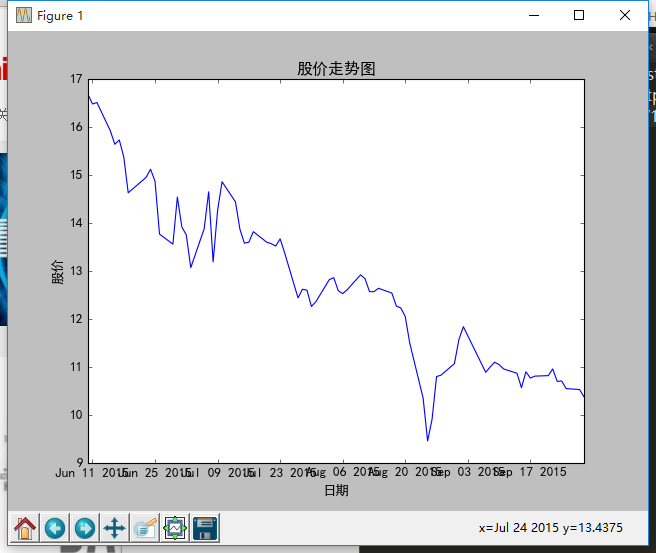This screenshot has height=553, width=656.
Task: Go forward to next view arrow
Action: (85, 527)
